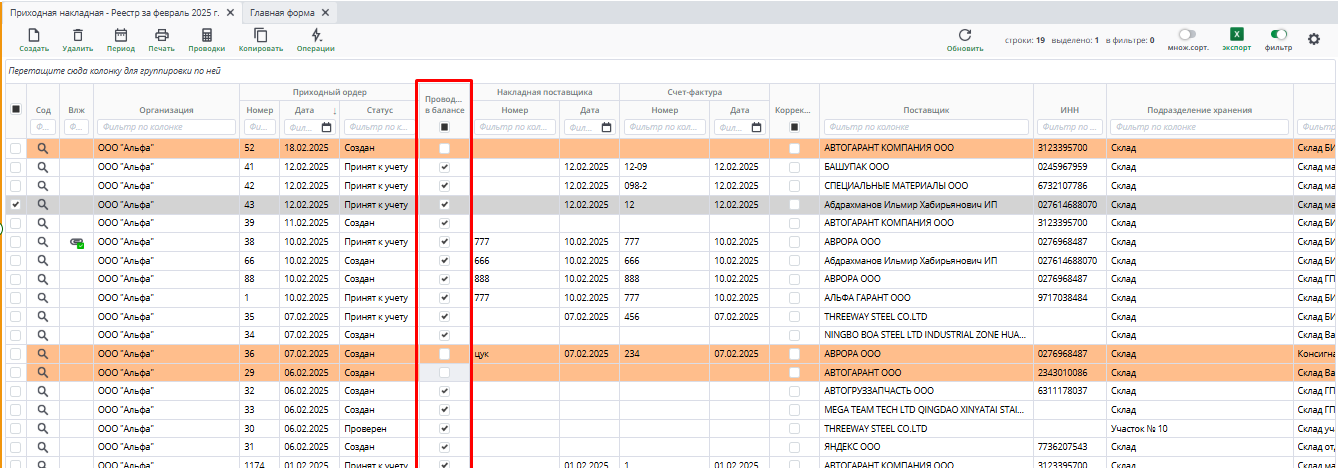Open the Период calendar tool
The width and height of the screenshot is (1338, 468).
point(121,36)
